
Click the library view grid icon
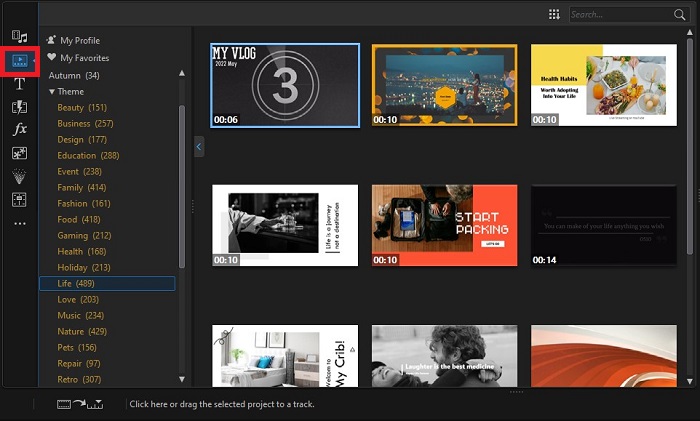pyautogui.click(x=554, y=14)
